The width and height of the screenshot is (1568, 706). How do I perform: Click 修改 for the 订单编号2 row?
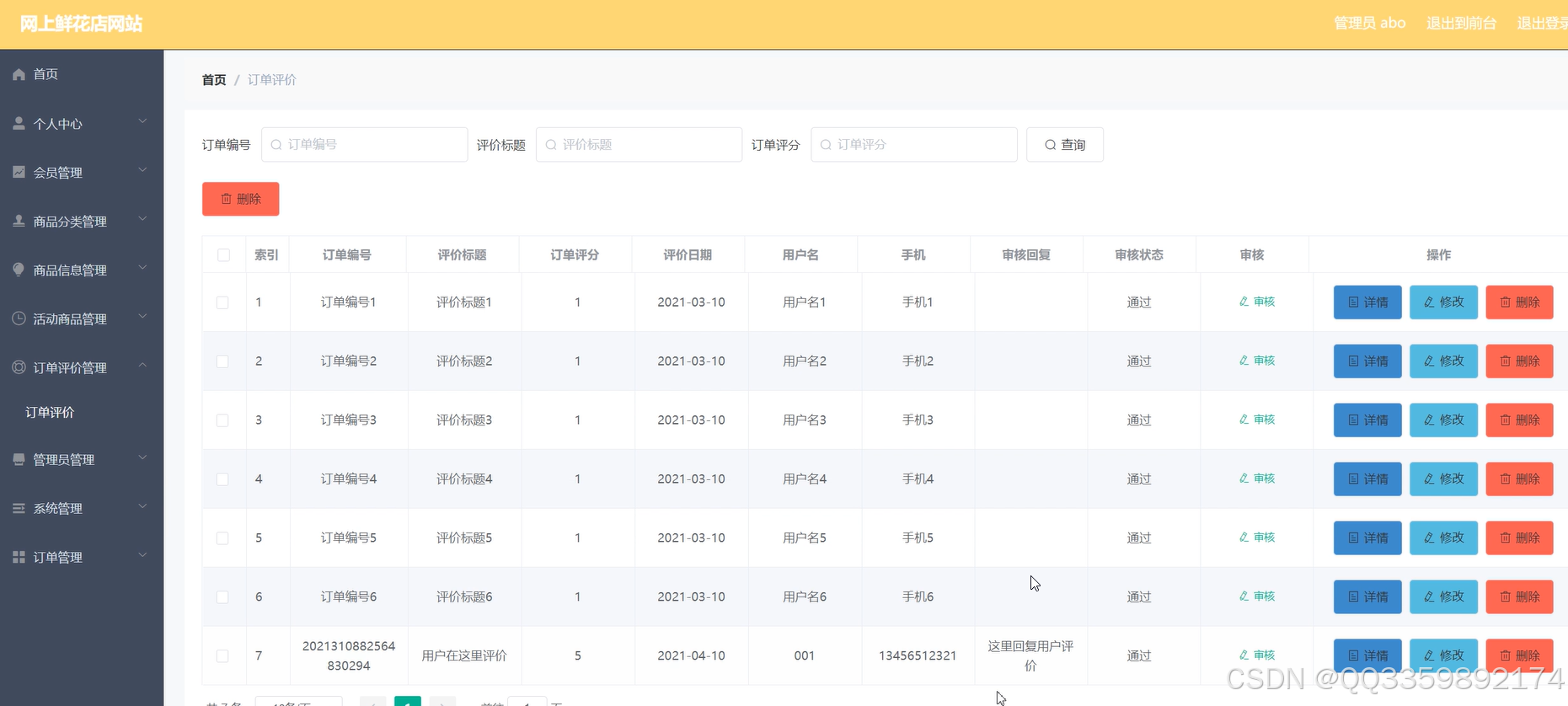[x=1443, y=361]
